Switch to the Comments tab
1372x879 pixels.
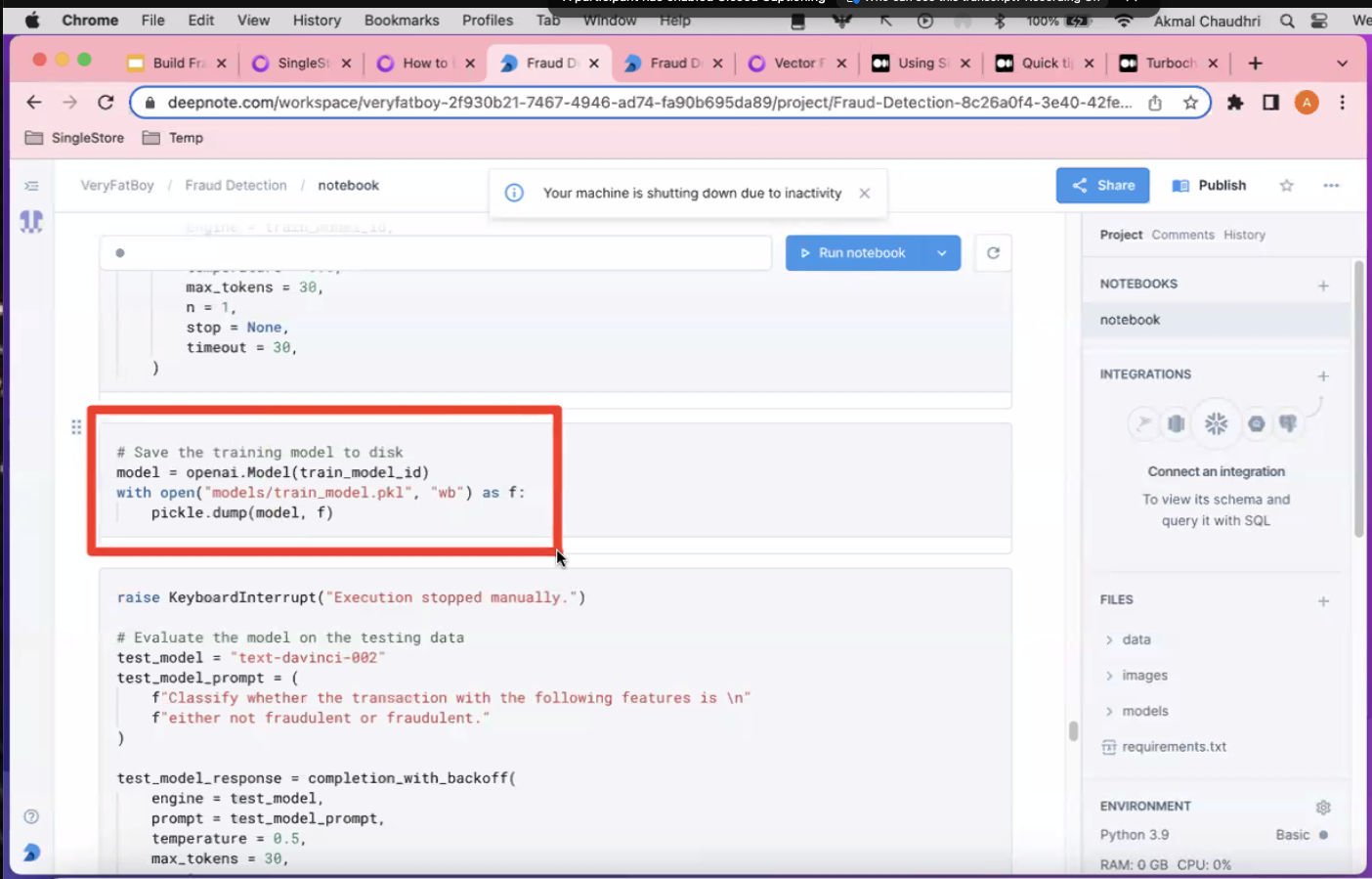(1182, 235)
